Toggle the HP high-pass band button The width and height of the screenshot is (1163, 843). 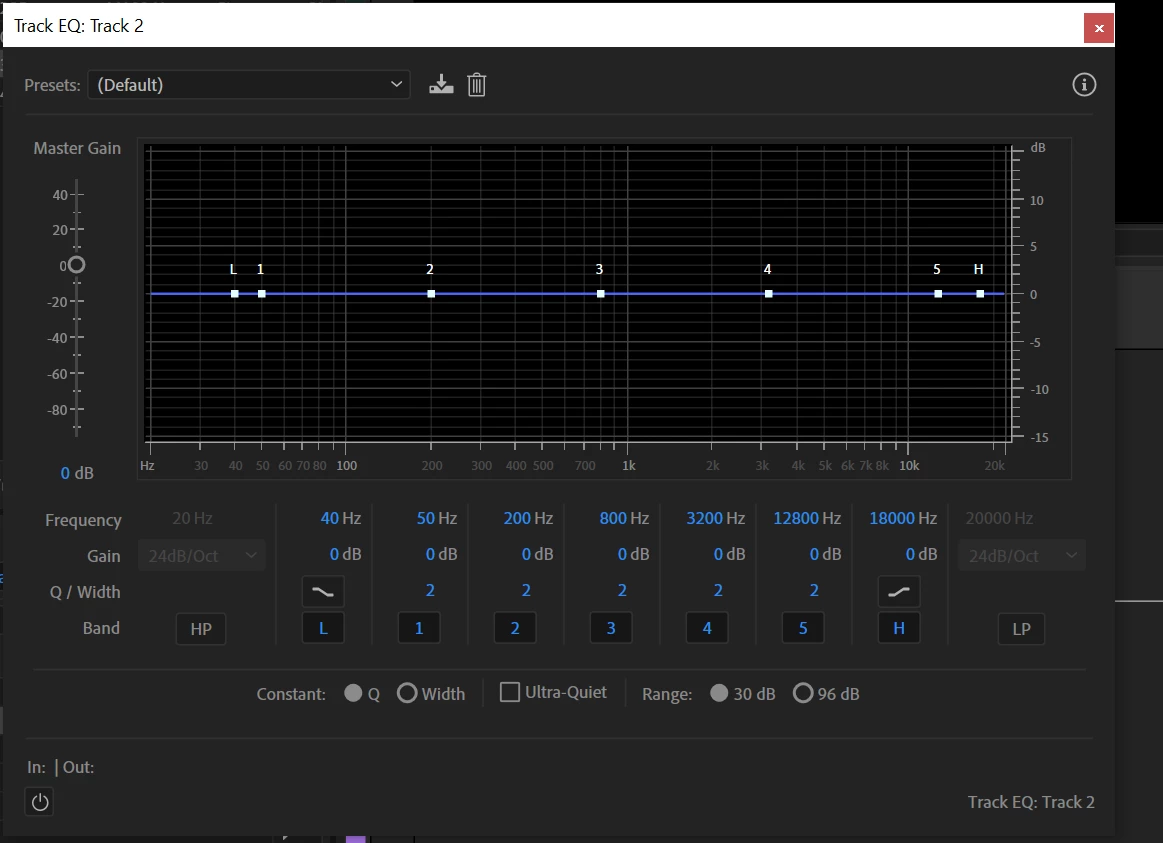pos(201,629)
